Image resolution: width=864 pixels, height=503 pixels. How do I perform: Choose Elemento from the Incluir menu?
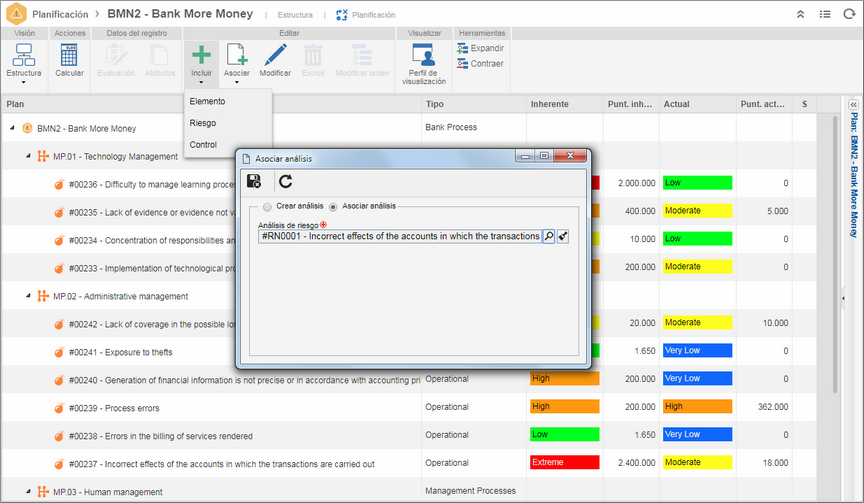tap(207, 101)
